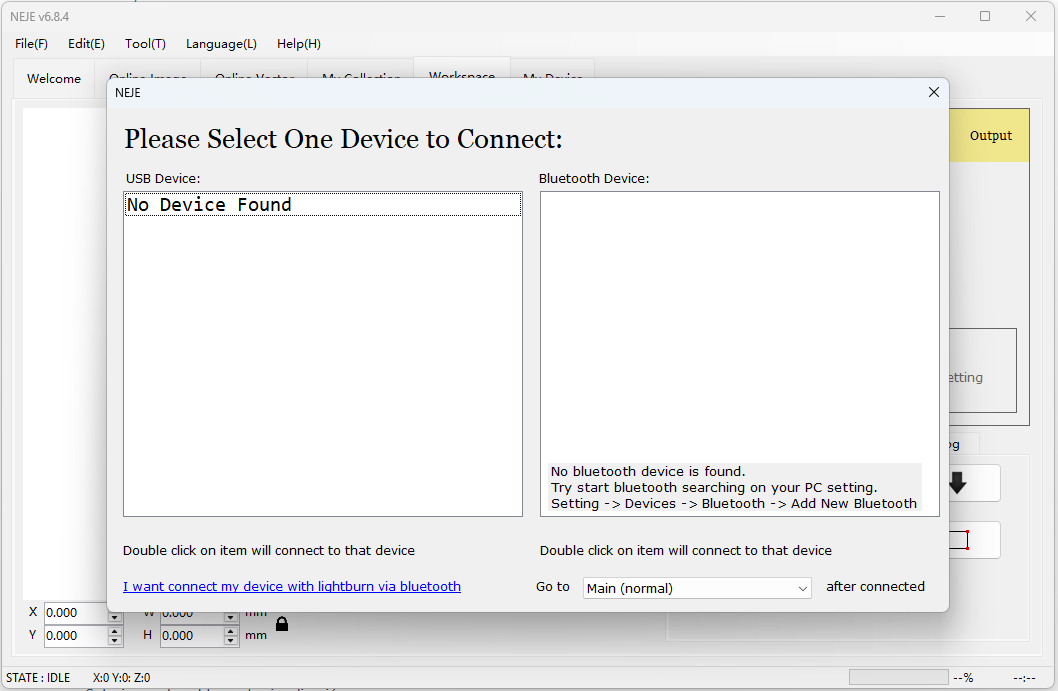Screen dimensions: 1058x691
Task: Increase the X position spinner value
Action: click(x=115, y=608)
